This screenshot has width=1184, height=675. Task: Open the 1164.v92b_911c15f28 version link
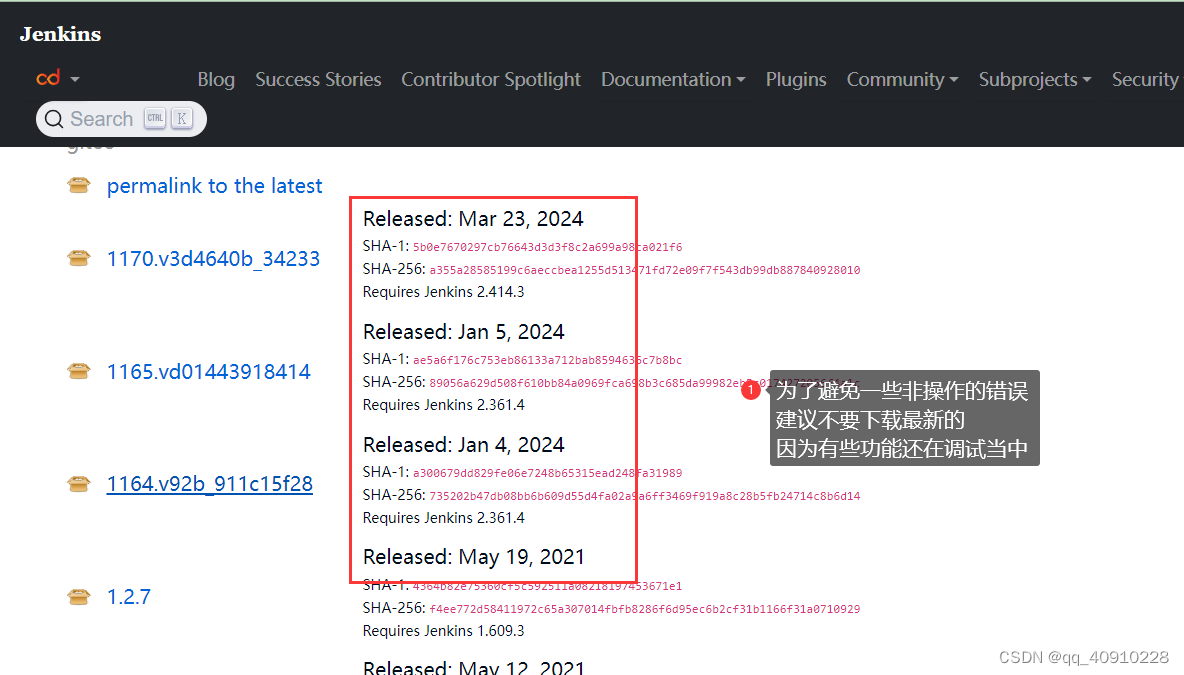[209, 484]
